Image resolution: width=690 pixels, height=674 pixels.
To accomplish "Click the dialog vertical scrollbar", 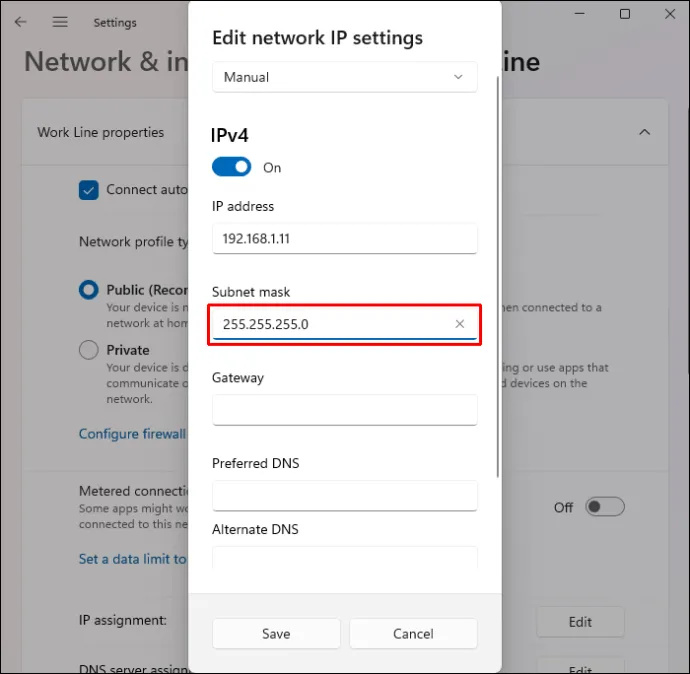I will (498, 277).
